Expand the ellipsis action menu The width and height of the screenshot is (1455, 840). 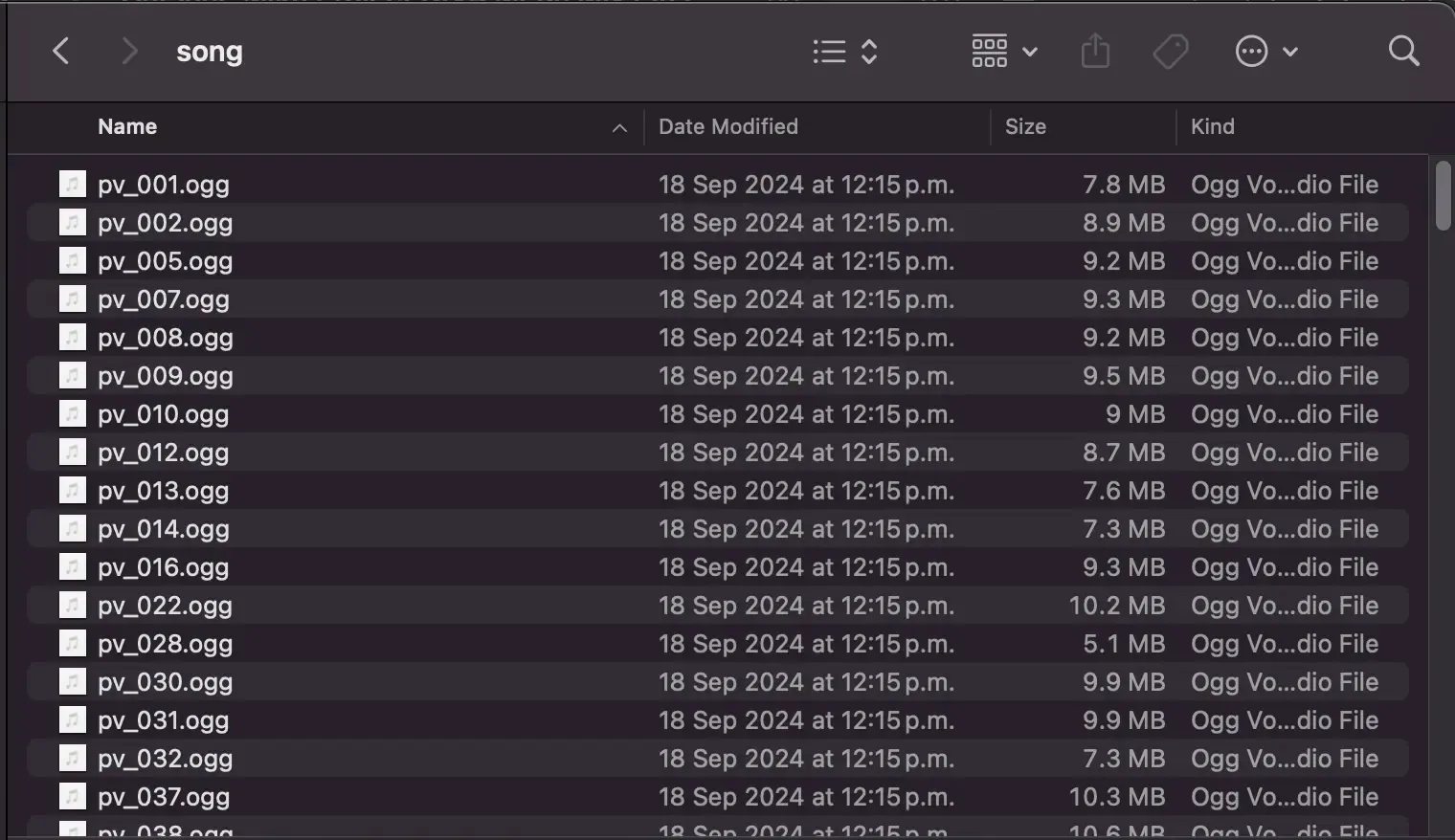coord(1265,51)
